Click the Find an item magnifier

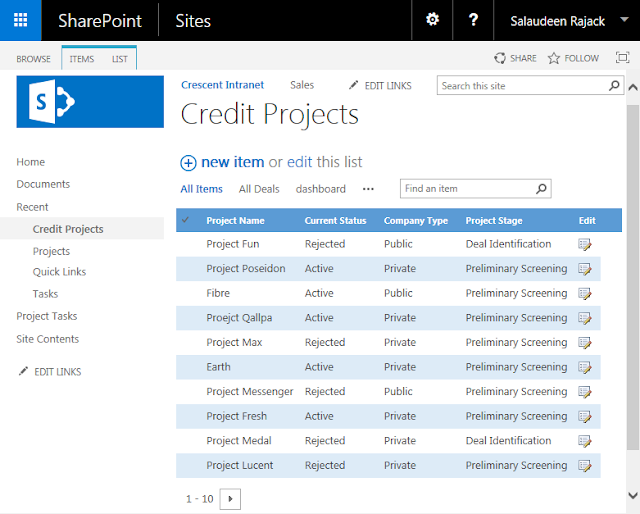[x=541, y=189]
